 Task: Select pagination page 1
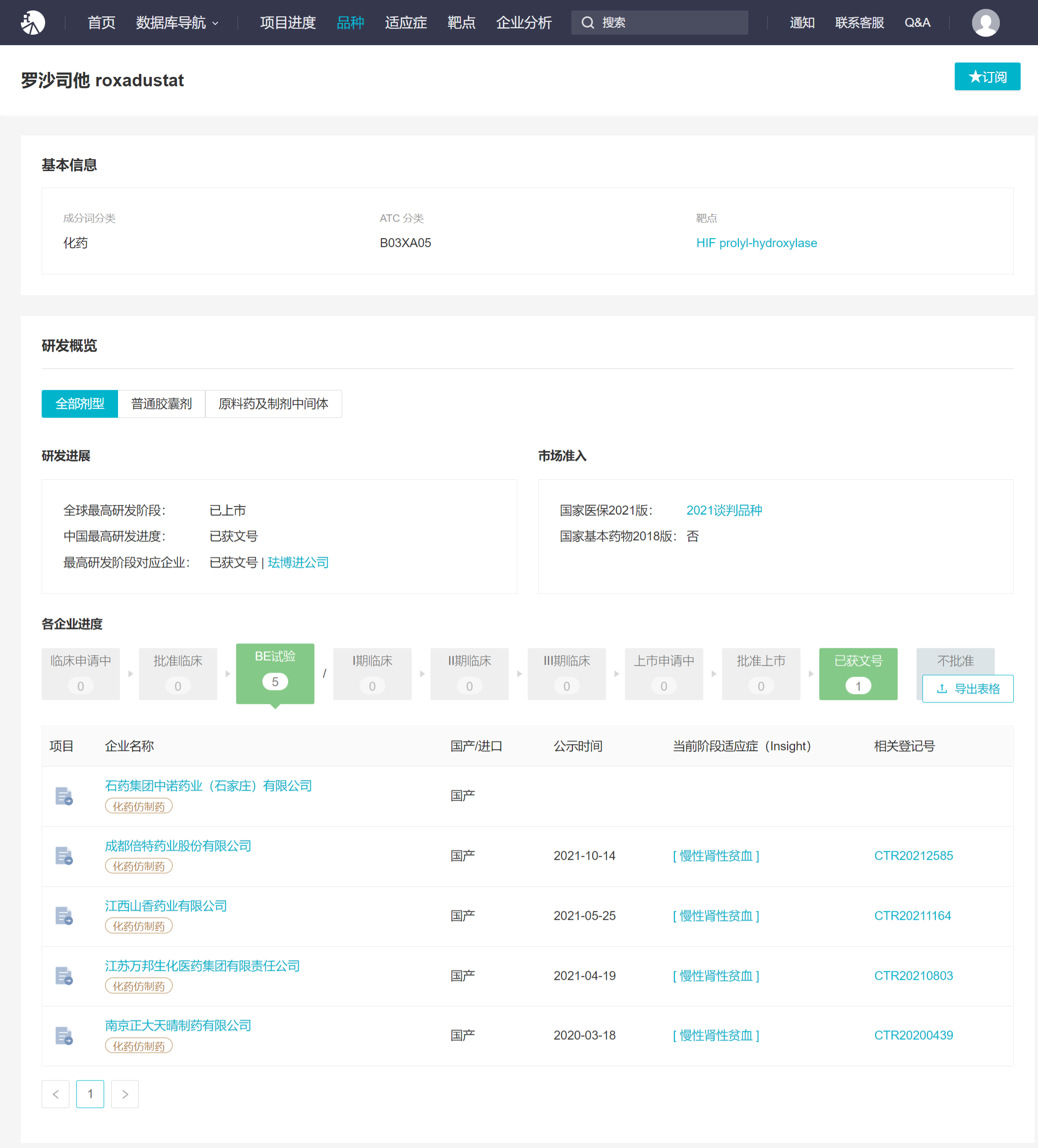tap(90, 1094)
